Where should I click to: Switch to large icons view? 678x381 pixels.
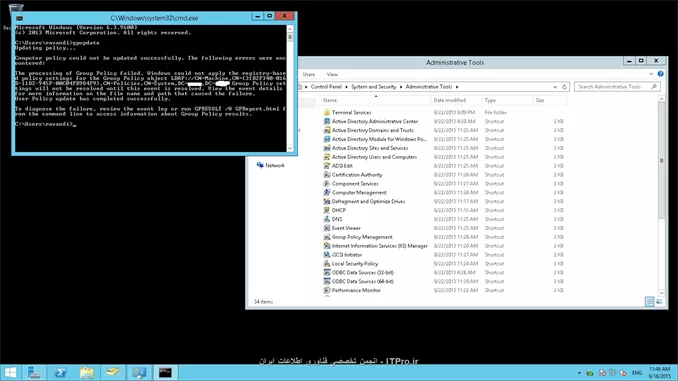tap(659, 302)
